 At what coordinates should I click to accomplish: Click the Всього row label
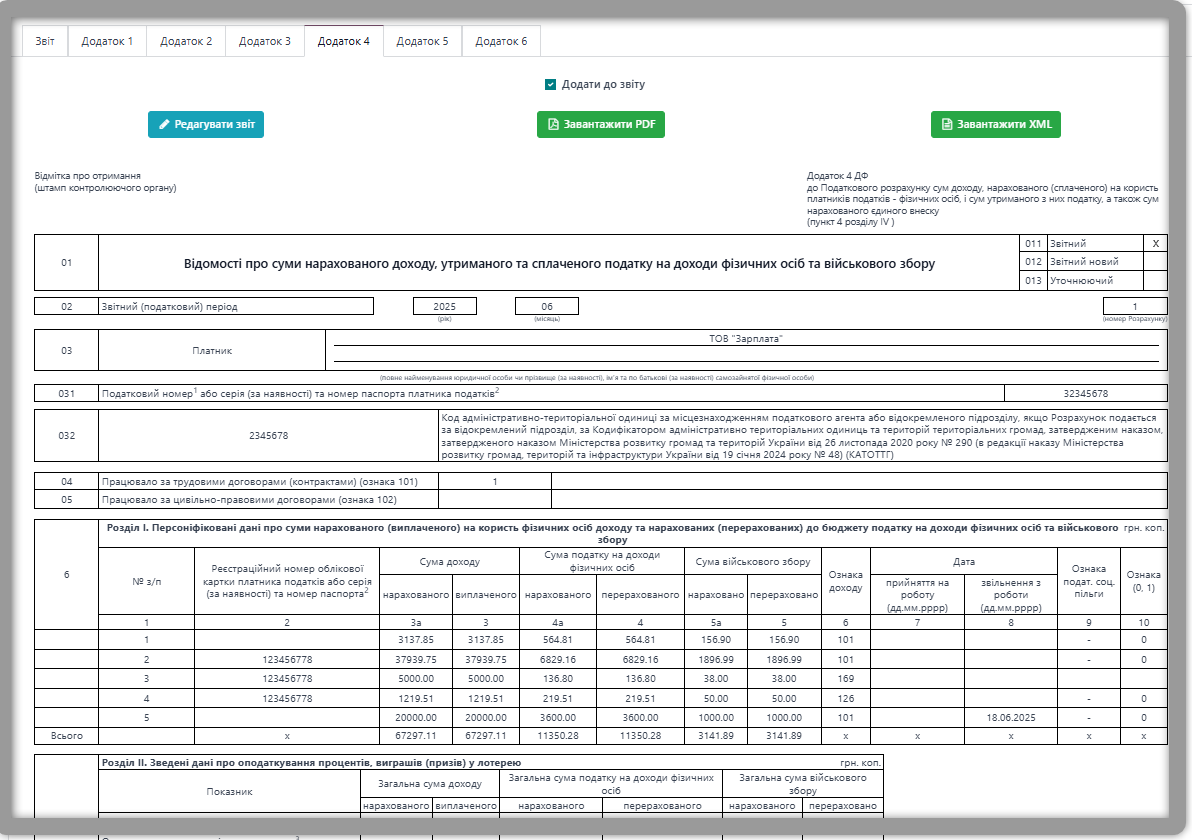click(67, 736)
